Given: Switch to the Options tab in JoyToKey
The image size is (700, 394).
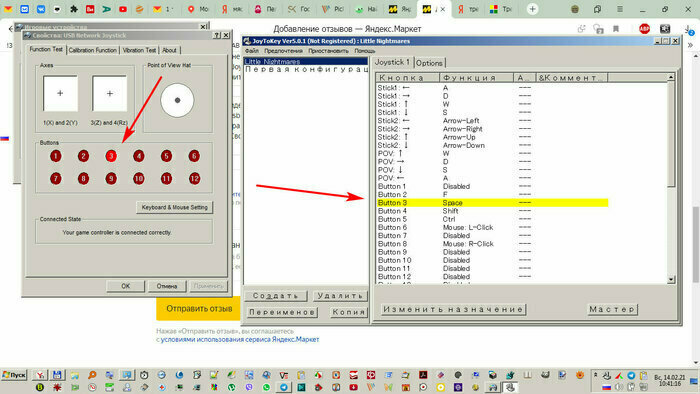Looking at the screenshot, I should tap(429, 63).
